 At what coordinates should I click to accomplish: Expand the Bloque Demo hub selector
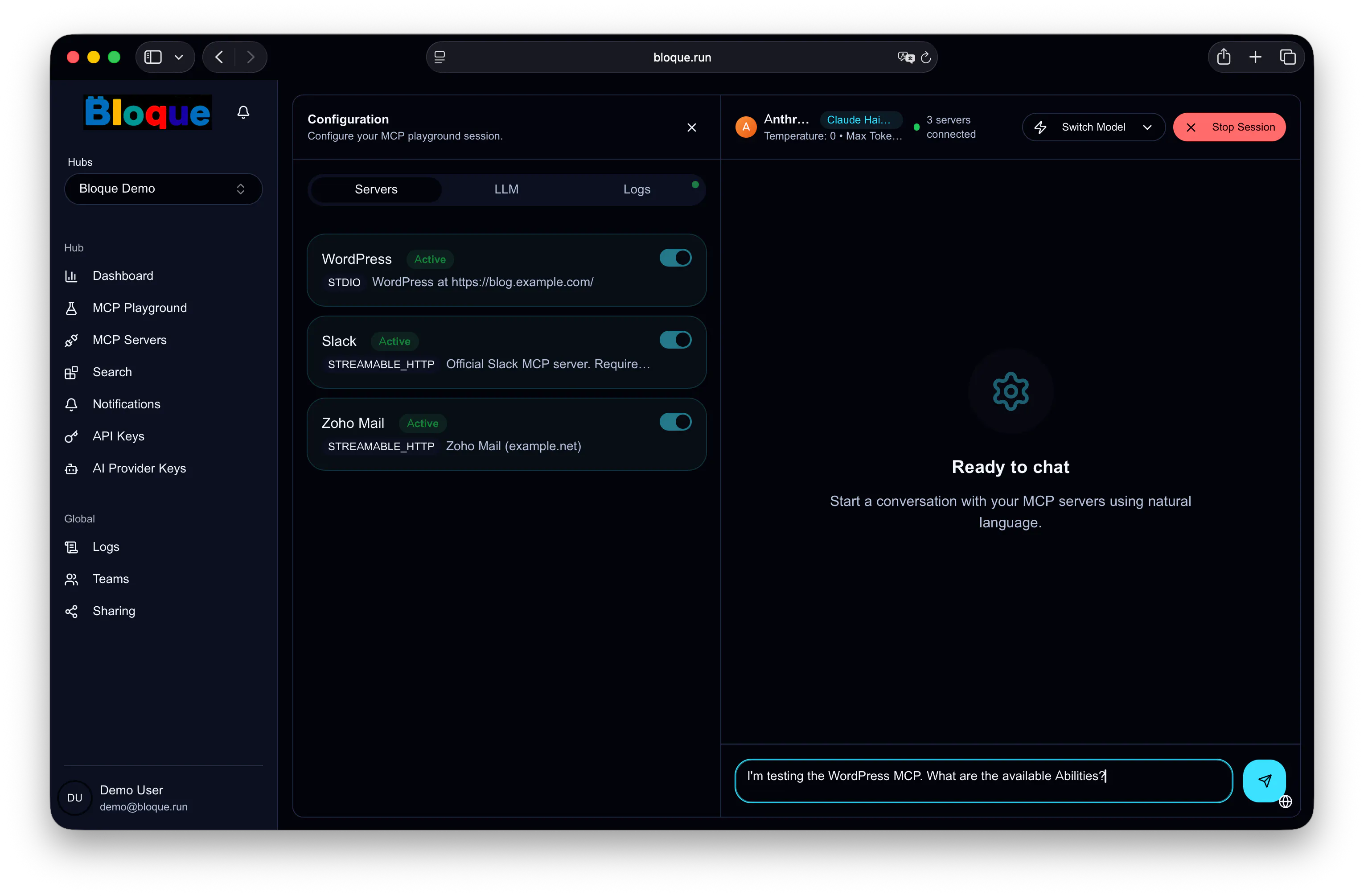point(163,189)
